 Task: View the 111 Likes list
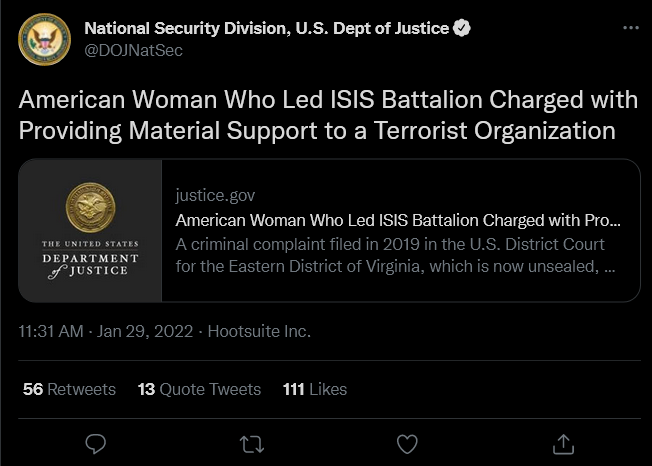tap(315, 390)
